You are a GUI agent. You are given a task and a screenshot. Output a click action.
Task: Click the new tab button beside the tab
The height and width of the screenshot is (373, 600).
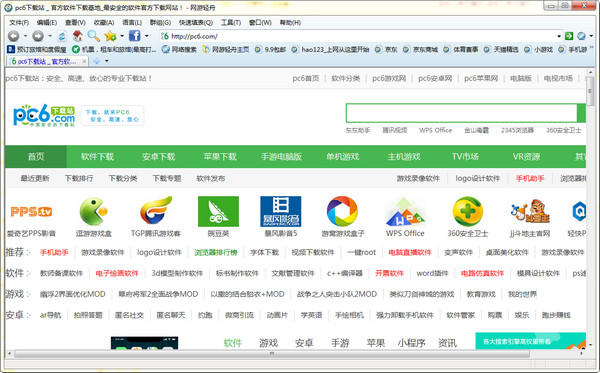click(x=97, y=61)
